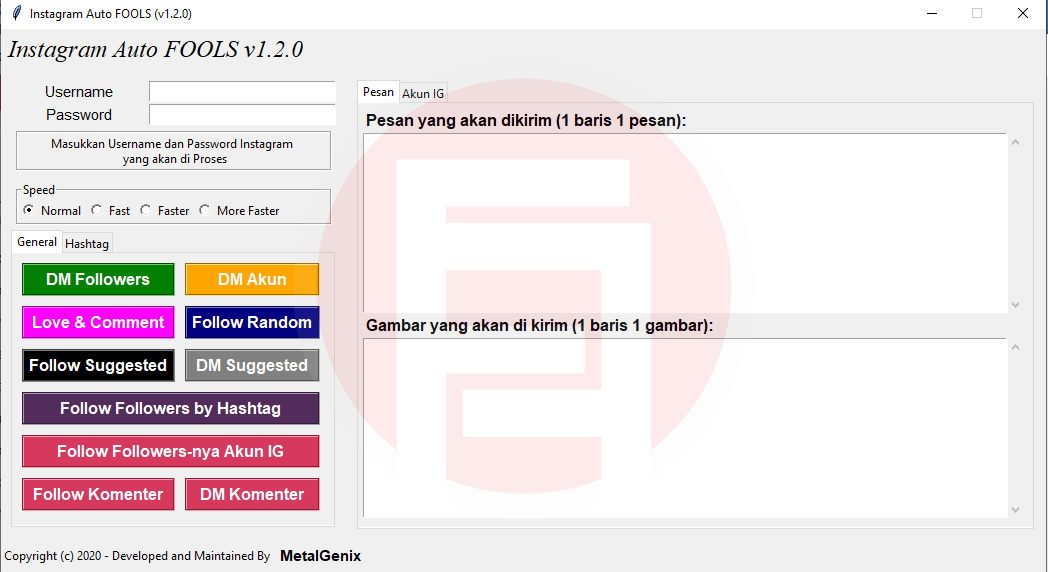Click the DM Komenter button
Screen dimensions: 1048x572
[x=252, y=494]
